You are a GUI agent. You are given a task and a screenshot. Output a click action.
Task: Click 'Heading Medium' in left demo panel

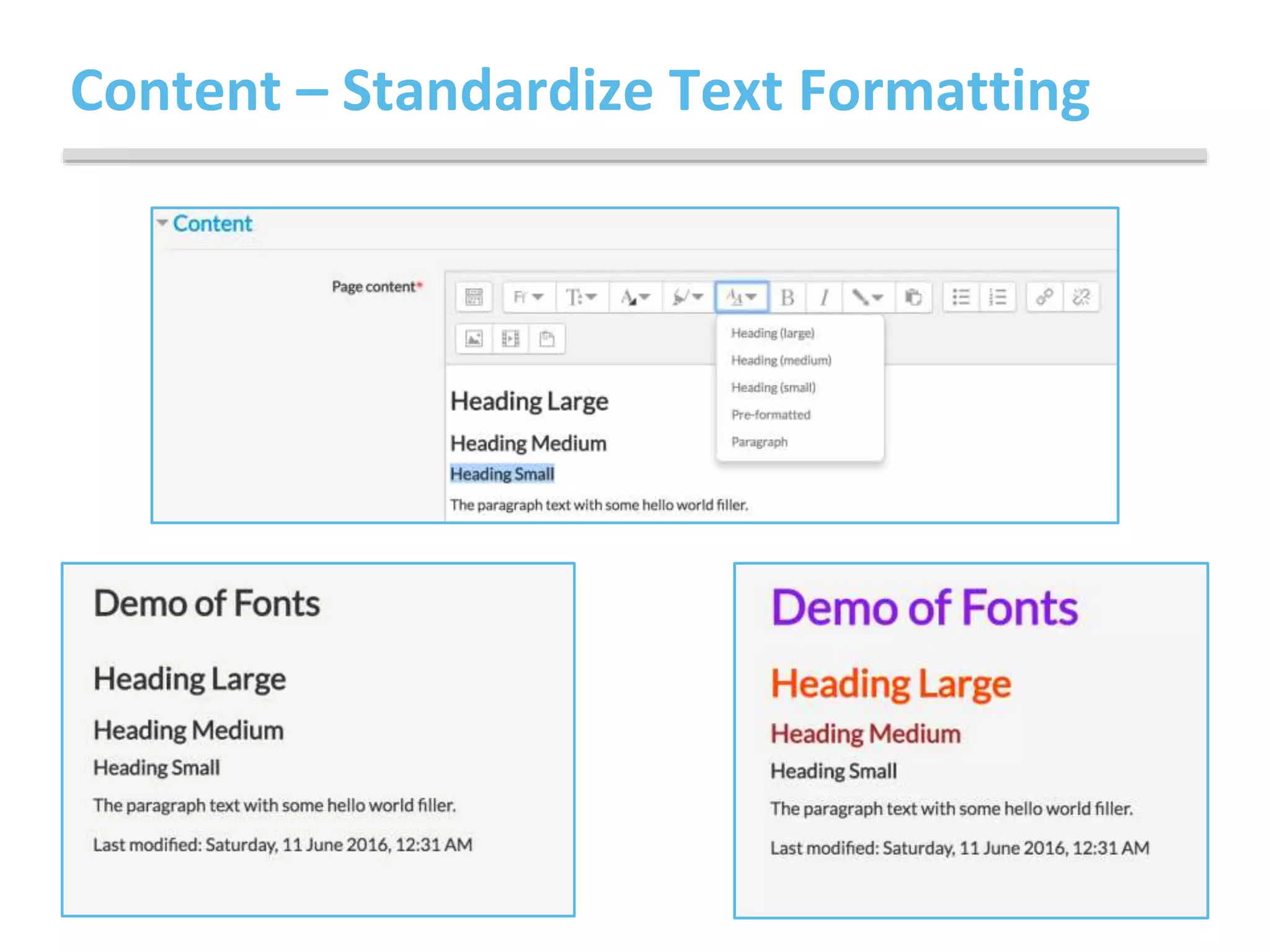point(189,731)
